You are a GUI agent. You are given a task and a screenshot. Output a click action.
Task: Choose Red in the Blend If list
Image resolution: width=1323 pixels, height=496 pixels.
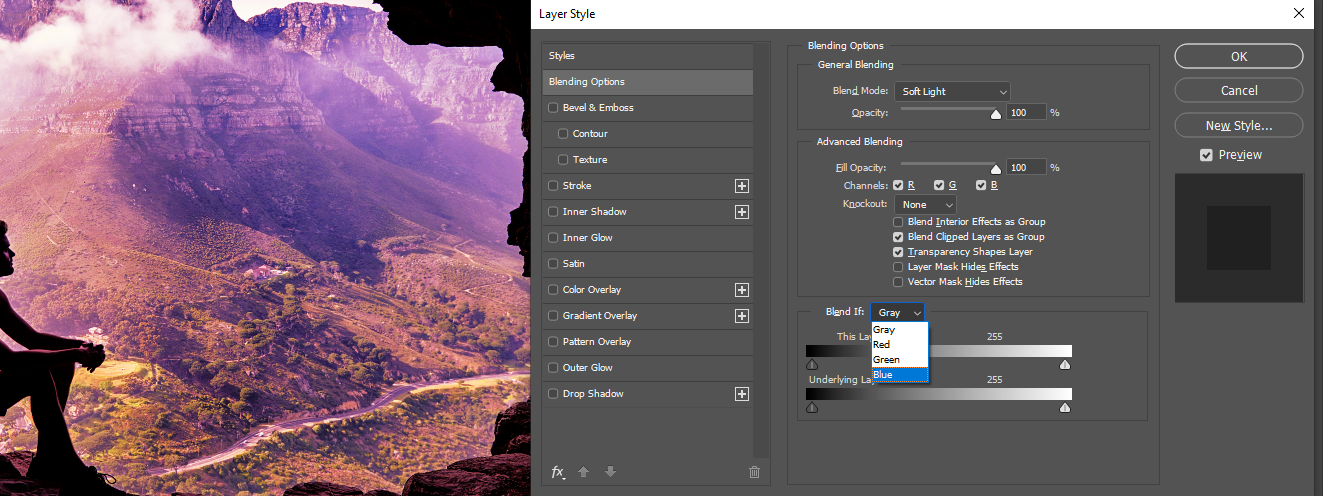coord(899,344)
